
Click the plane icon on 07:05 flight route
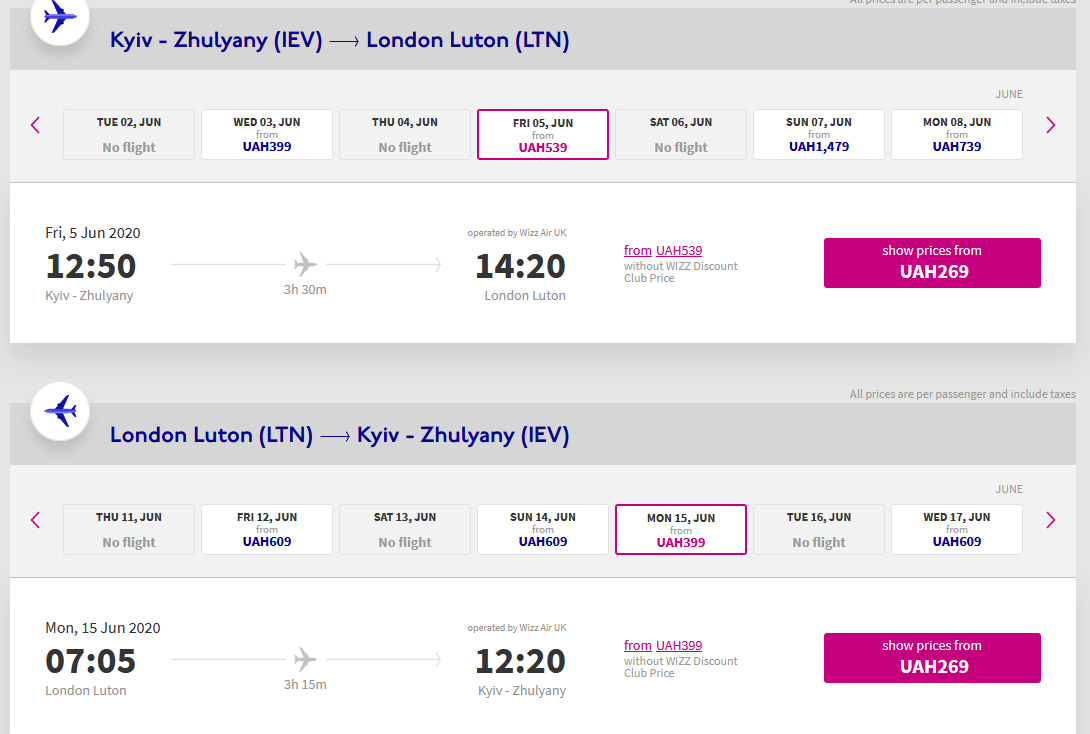305,660
